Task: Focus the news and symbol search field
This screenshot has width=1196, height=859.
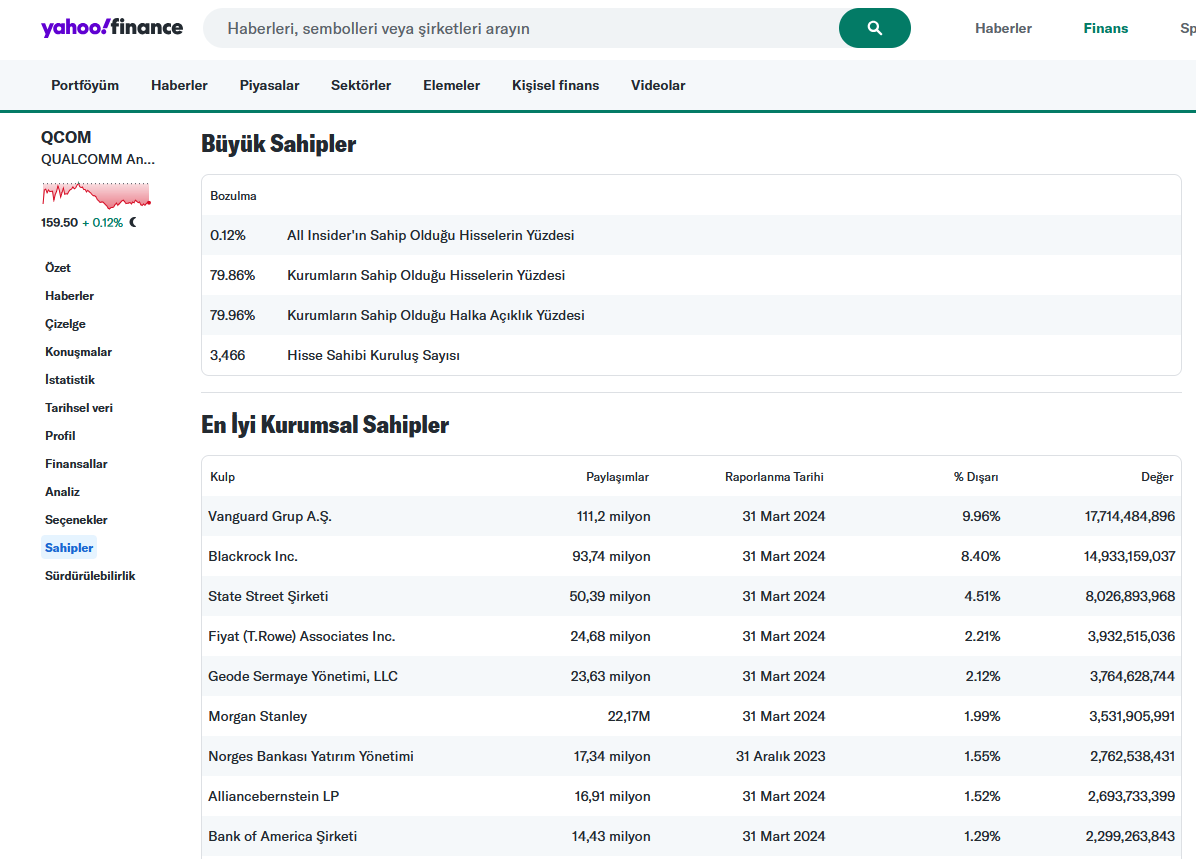Action: click(x=520, y=28)
